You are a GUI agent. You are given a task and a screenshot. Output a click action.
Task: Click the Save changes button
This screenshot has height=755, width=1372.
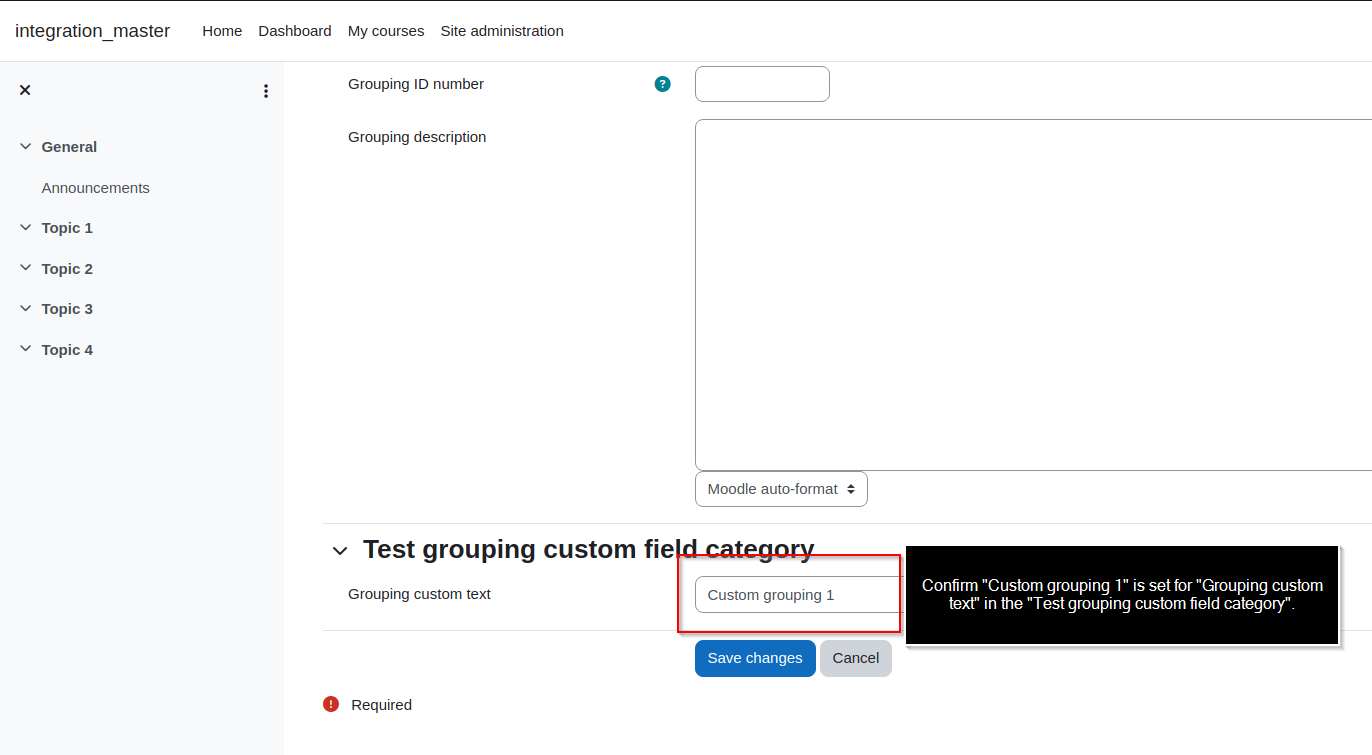pos(755,658)
